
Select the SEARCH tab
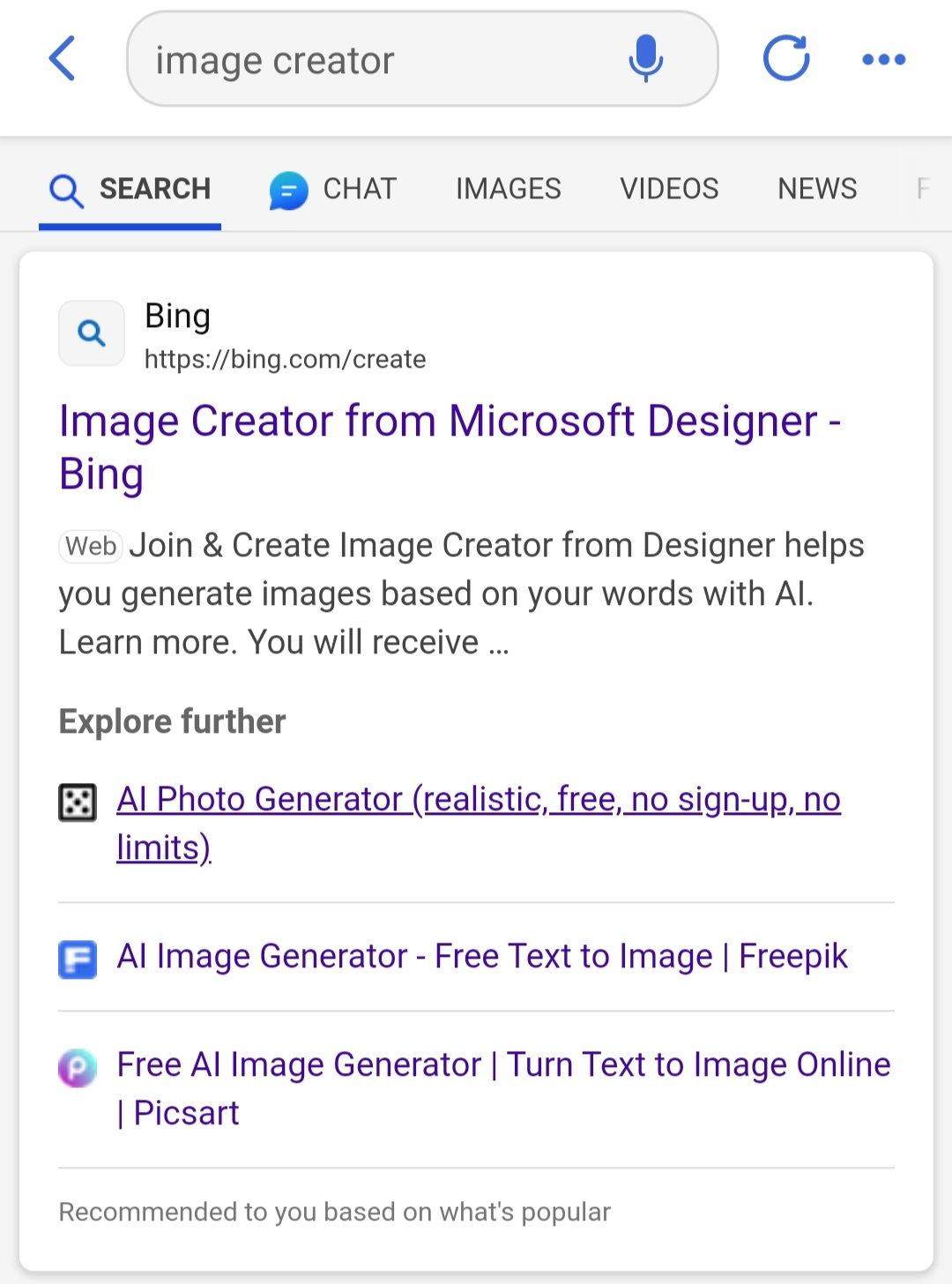pyautogui.click(x=130, y=189)
